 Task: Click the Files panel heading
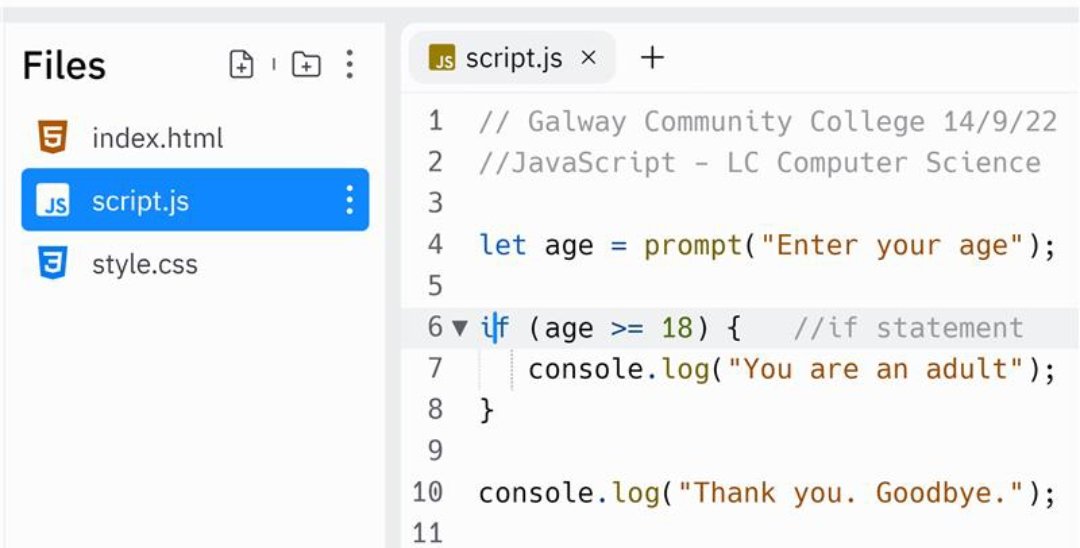[64, 65]
